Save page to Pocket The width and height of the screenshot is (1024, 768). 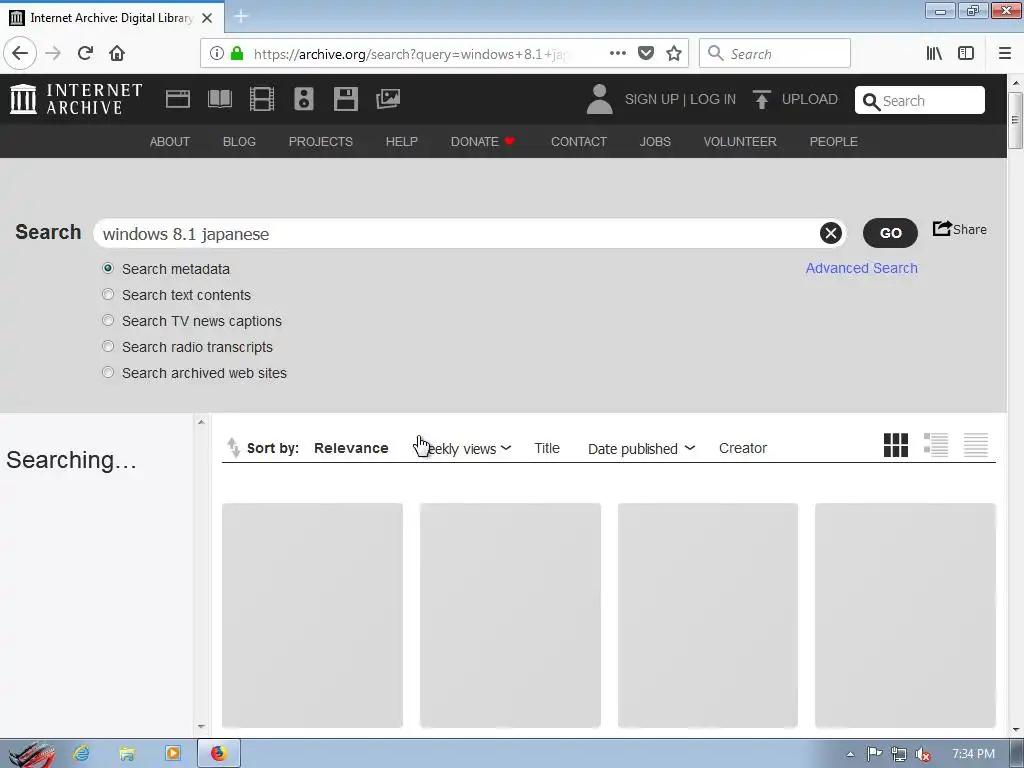646,54
